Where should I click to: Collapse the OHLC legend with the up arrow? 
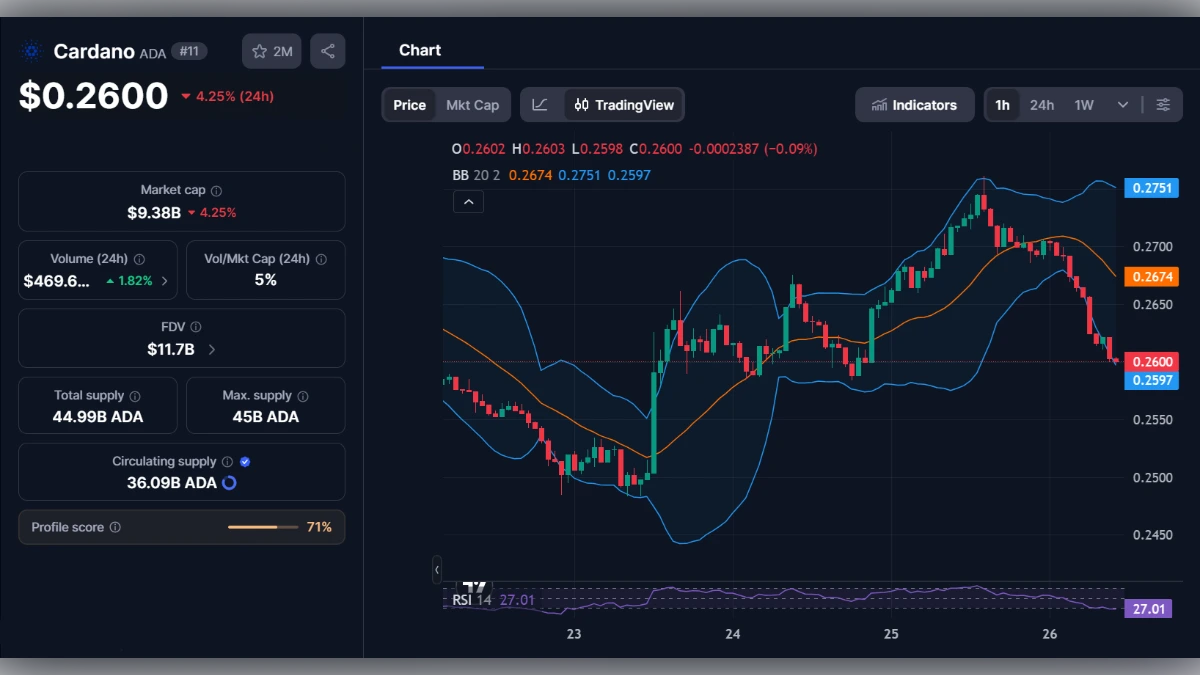468,201
